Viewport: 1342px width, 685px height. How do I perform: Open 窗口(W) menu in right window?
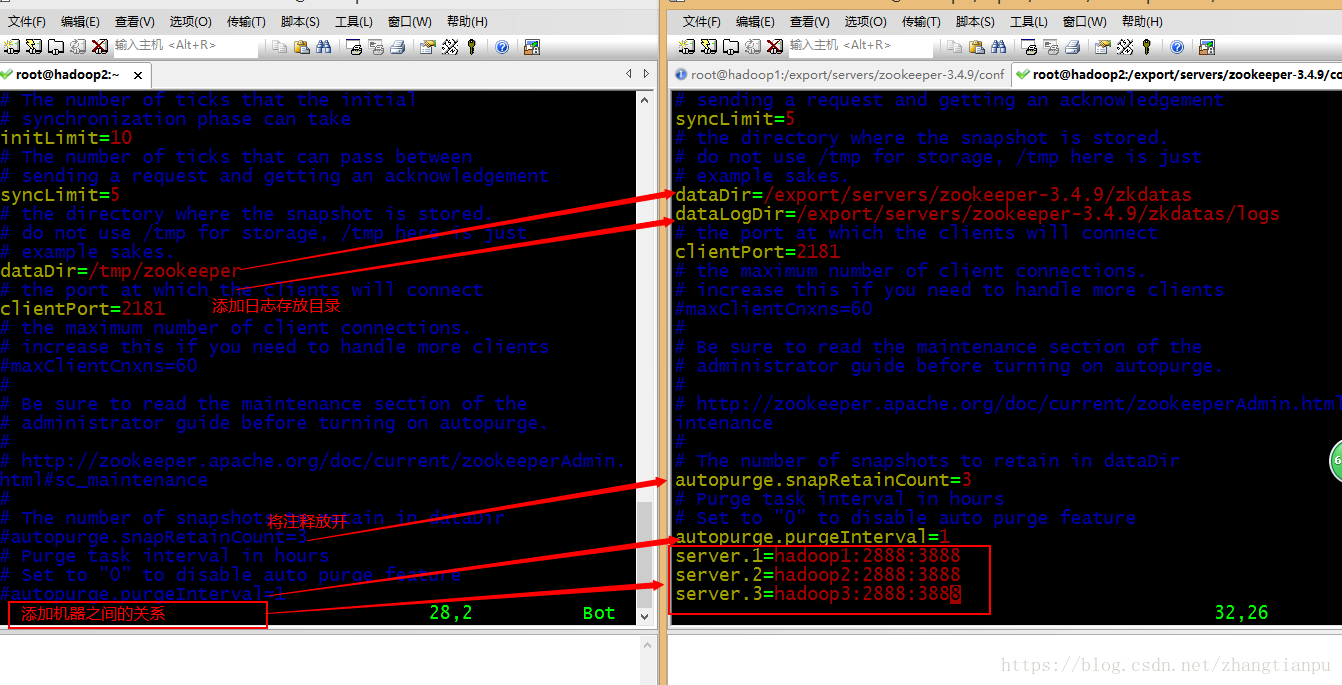coord(1085,21)
